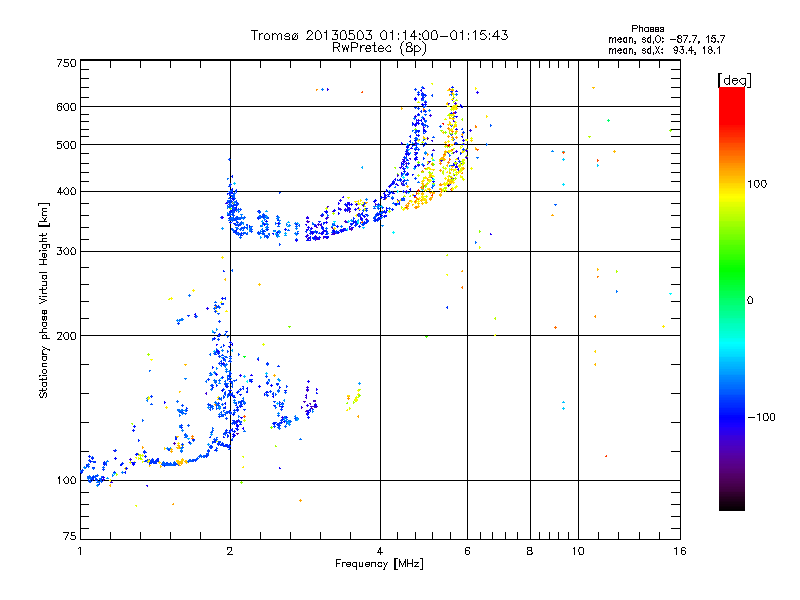This screenshot has height=600, width=800.
Task: Click the y-axis '500' tick label
Action: 67,145
